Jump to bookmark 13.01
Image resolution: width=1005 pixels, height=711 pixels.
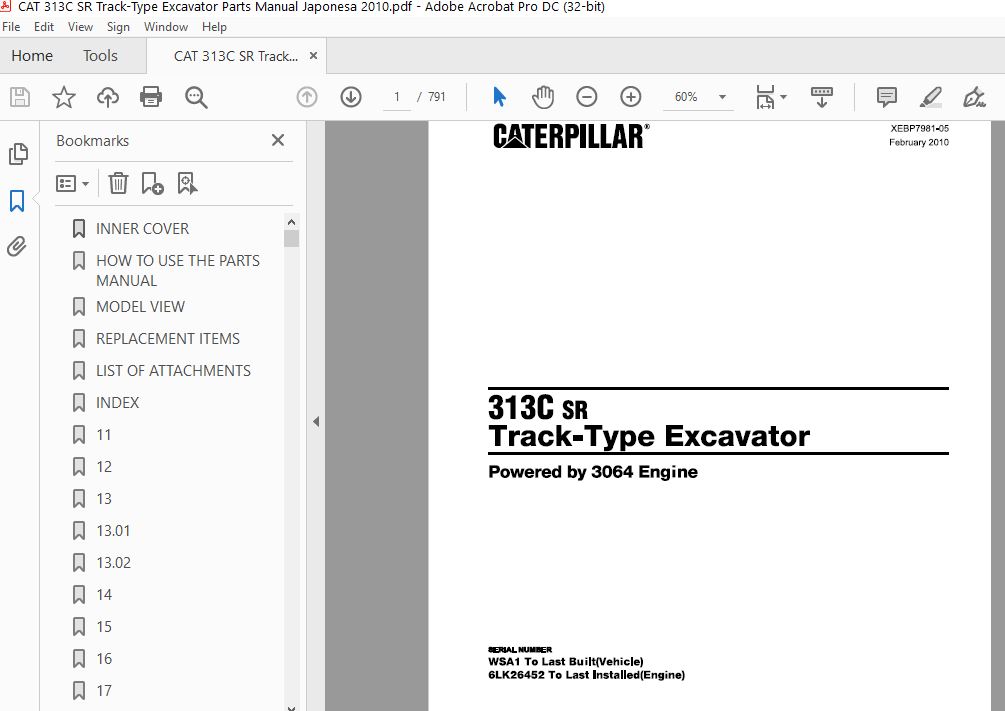tap(113, 531)
